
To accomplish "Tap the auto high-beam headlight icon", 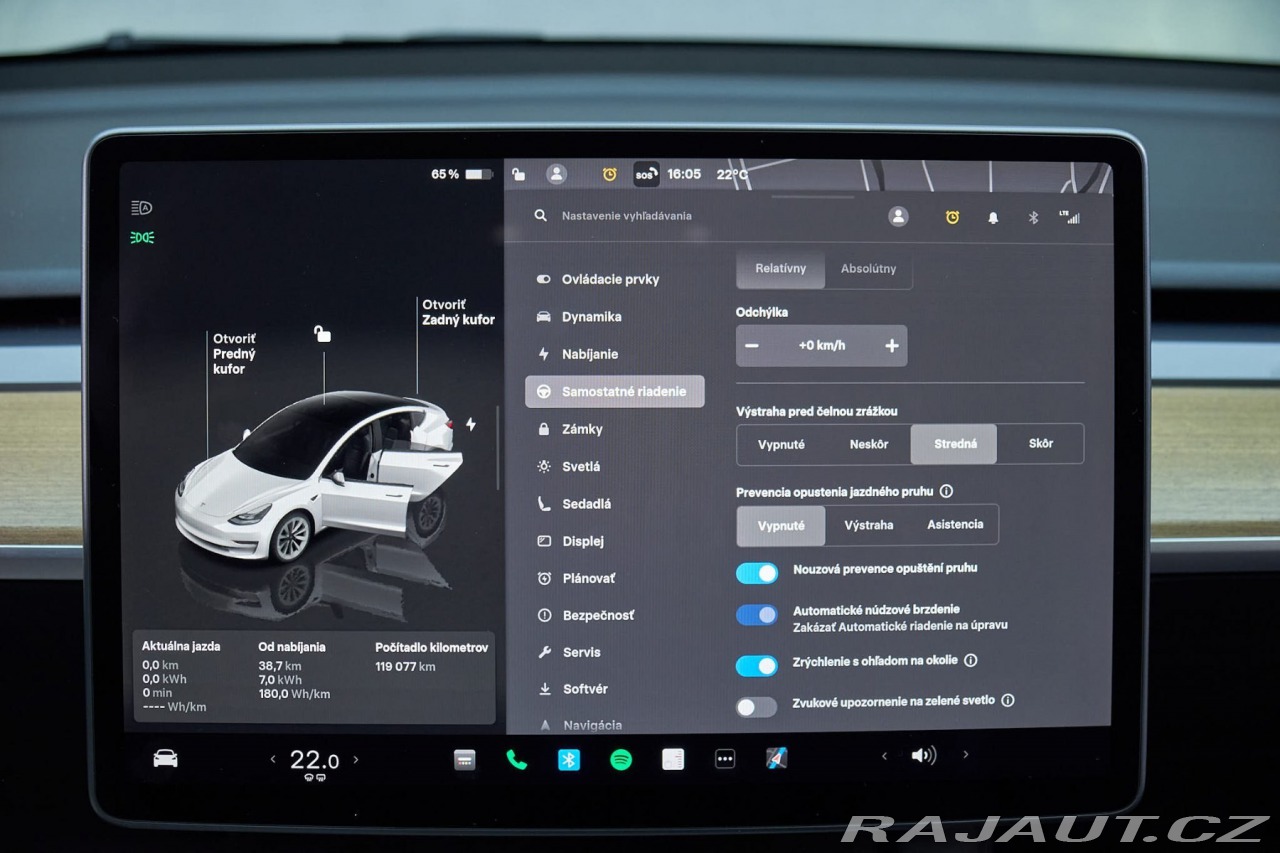I will 142,208.
